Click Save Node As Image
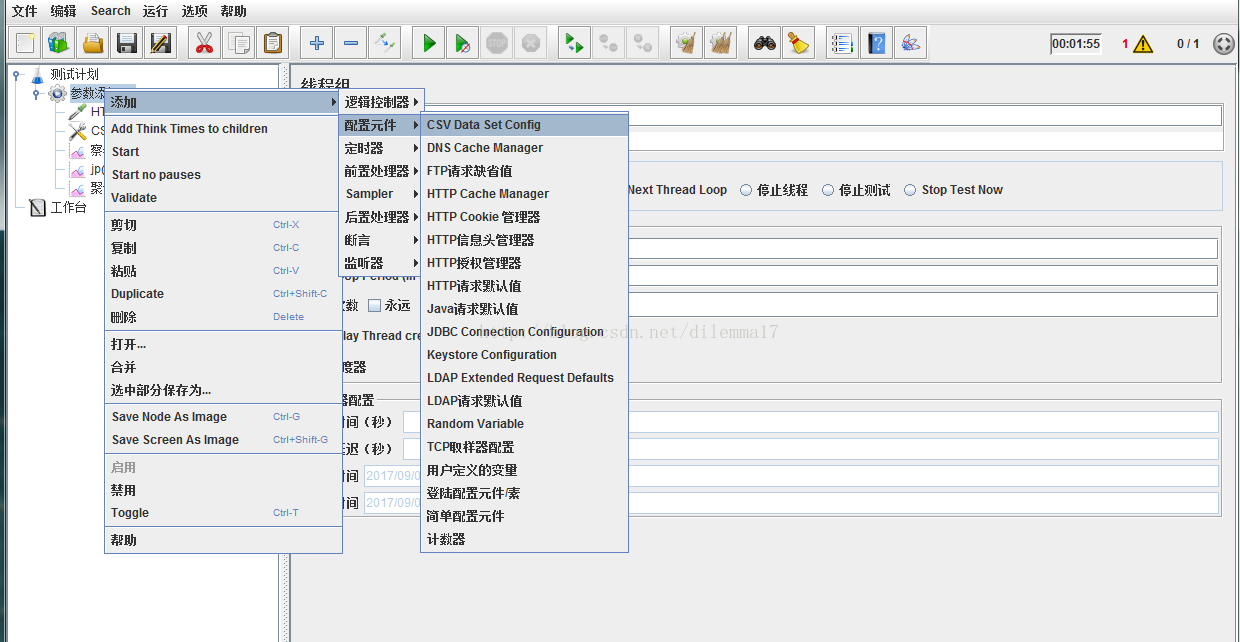 [224, 417]
